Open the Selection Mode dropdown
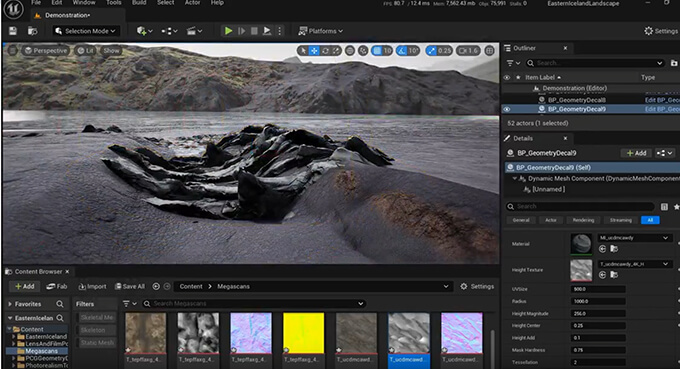This screenshot has width=680, height=369. point(86,31)
